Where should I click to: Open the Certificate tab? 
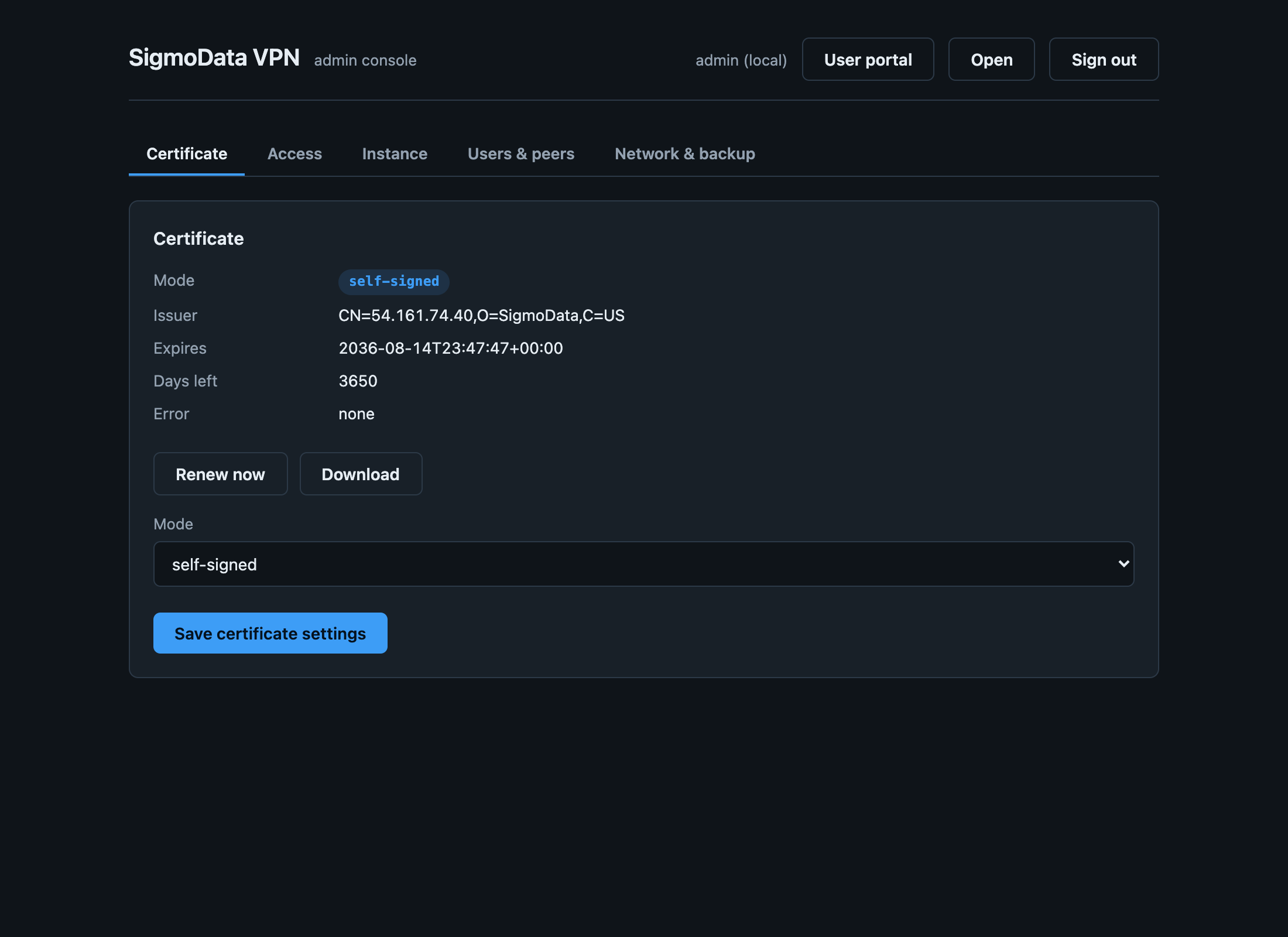[x=187, y=153]
